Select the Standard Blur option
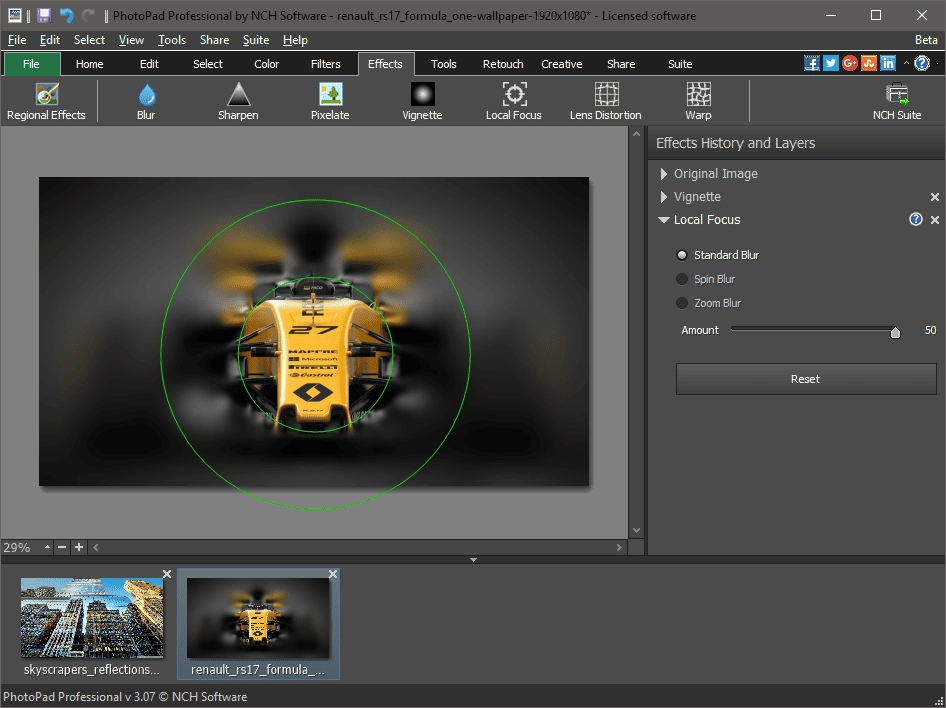This screenshot has width=946, height=708. point(718,255)
